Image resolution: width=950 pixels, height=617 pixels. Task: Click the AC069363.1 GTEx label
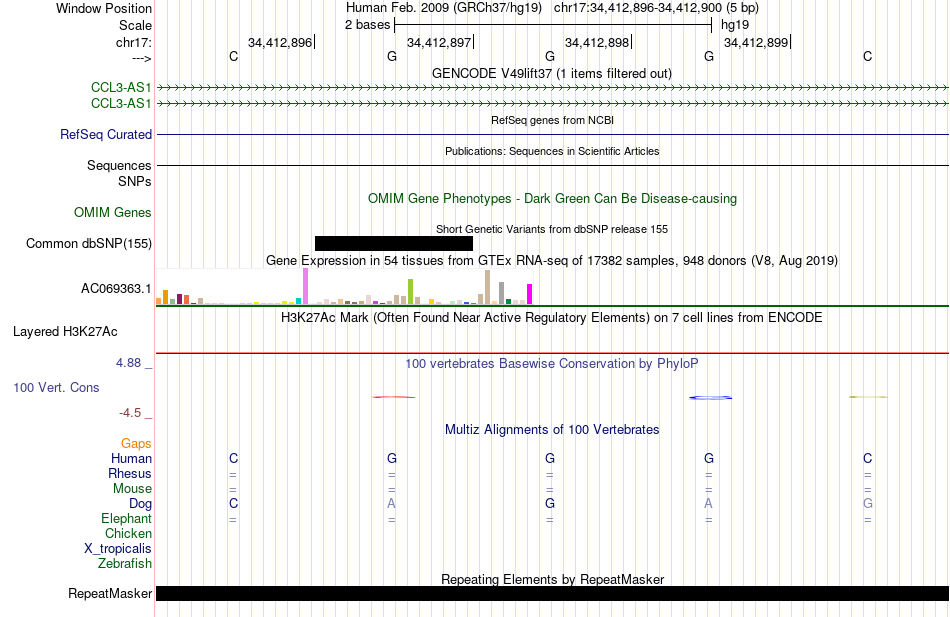(x=116, y=288)
